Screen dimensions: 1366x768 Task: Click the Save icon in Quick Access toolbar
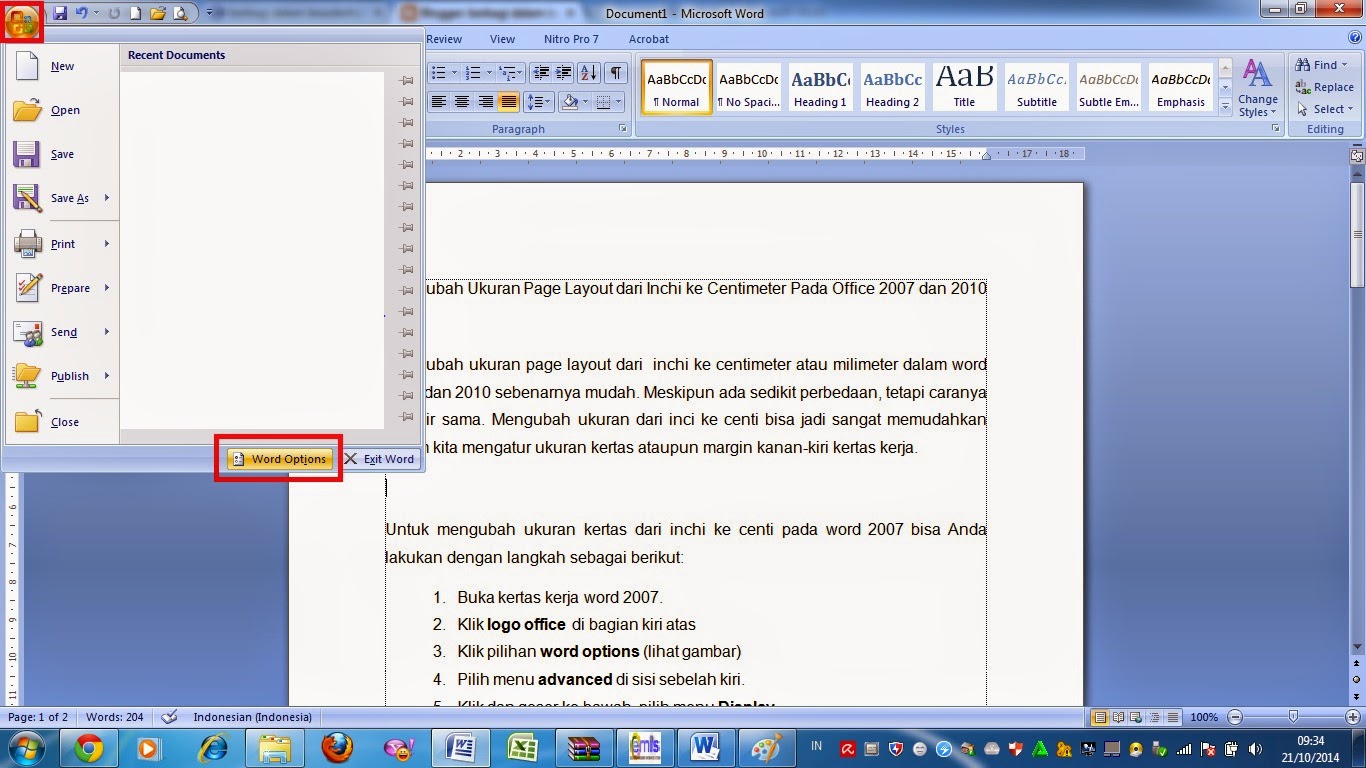[x=60, y=13]
